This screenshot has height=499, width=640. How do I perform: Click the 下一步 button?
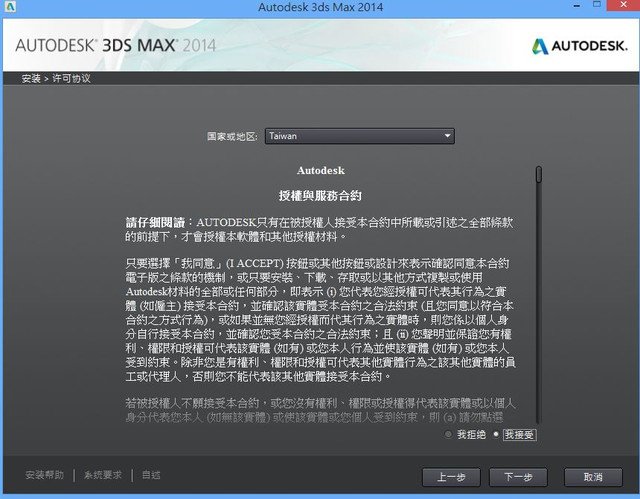tap(518, 477)
